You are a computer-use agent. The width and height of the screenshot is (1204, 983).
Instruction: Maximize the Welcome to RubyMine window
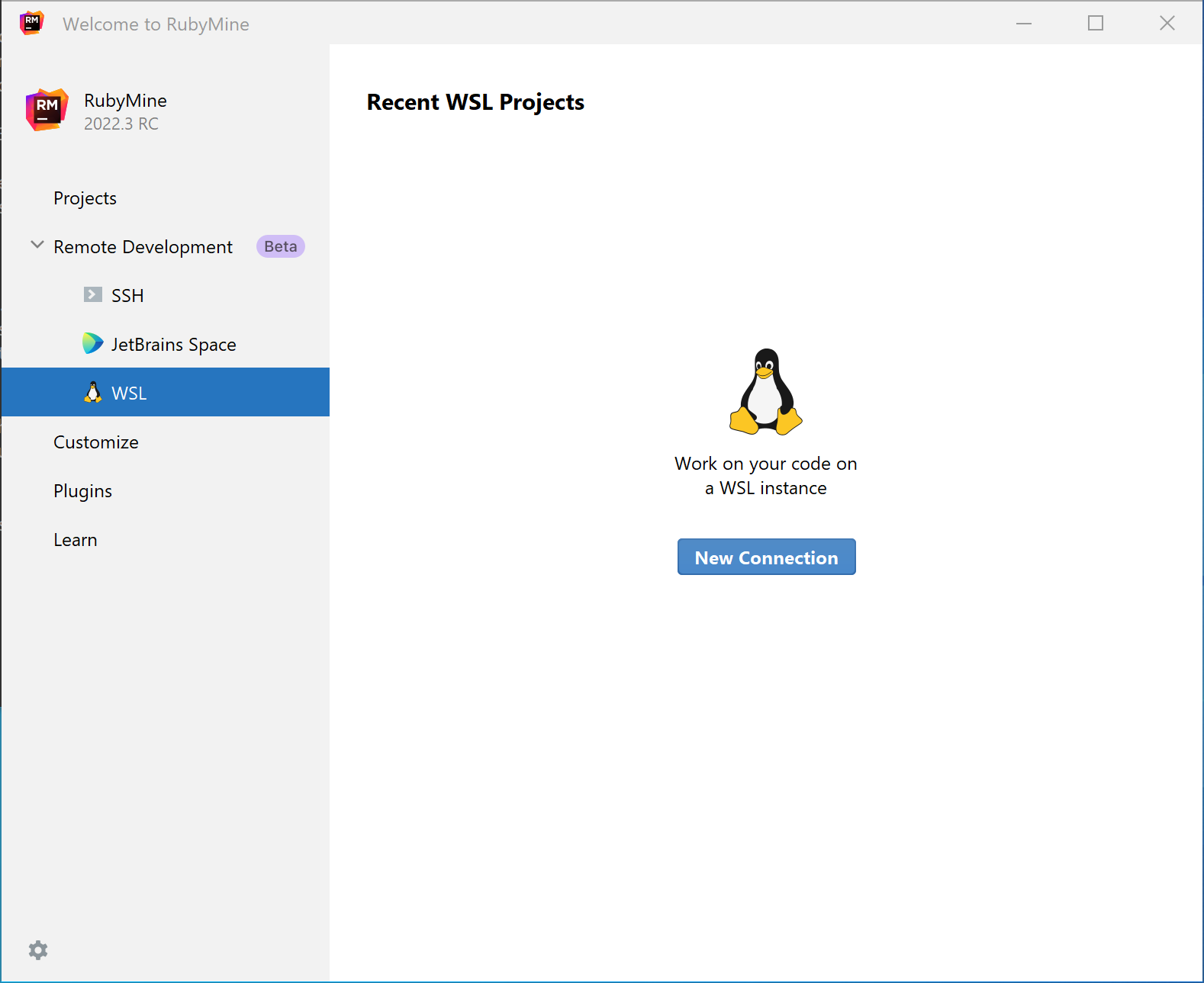[x=1096, y=23]
